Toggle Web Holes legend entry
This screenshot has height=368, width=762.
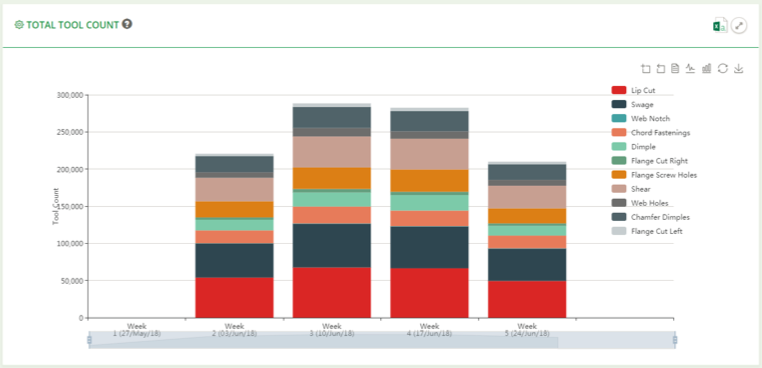(x=640, y=203)
